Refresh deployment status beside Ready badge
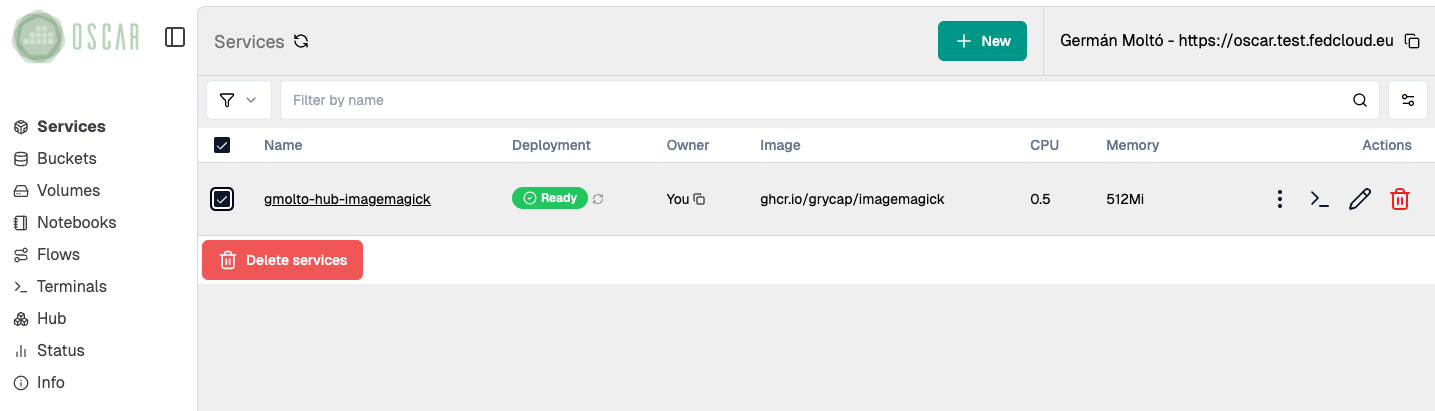This screenshot has width=1435, height=411. coord(598,199)
